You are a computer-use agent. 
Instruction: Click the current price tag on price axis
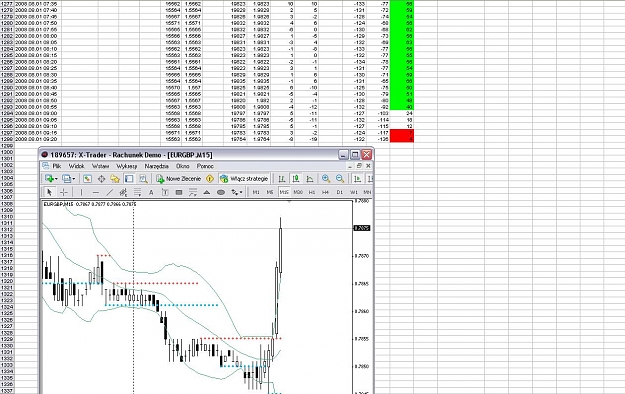[x=362, y=228]
